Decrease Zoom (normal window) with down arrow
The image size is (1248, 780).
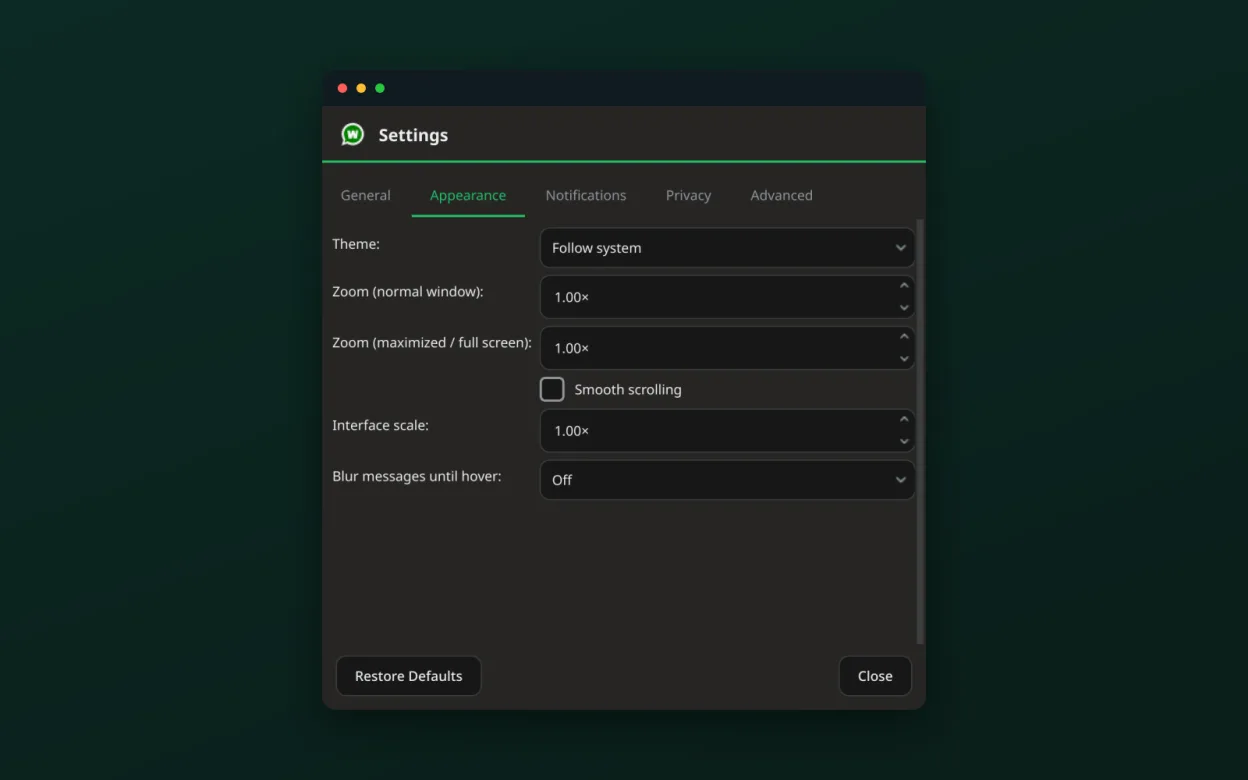904,308
